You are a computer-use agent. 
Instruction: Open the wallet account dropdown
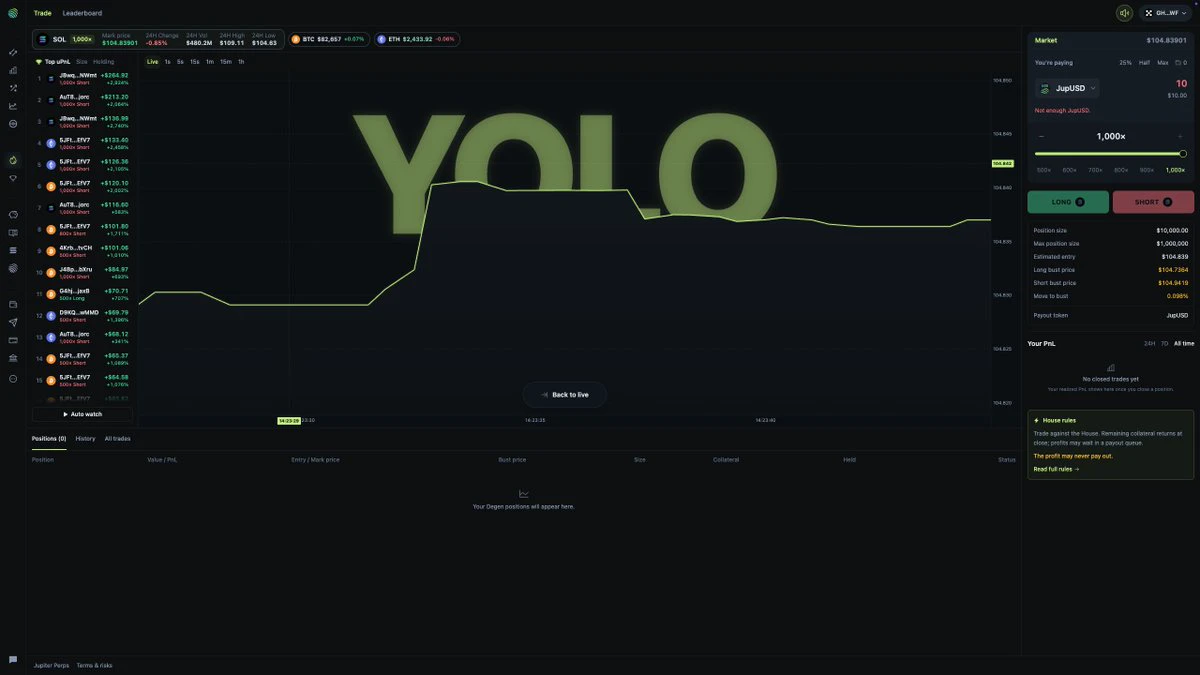click(1166, 13)
